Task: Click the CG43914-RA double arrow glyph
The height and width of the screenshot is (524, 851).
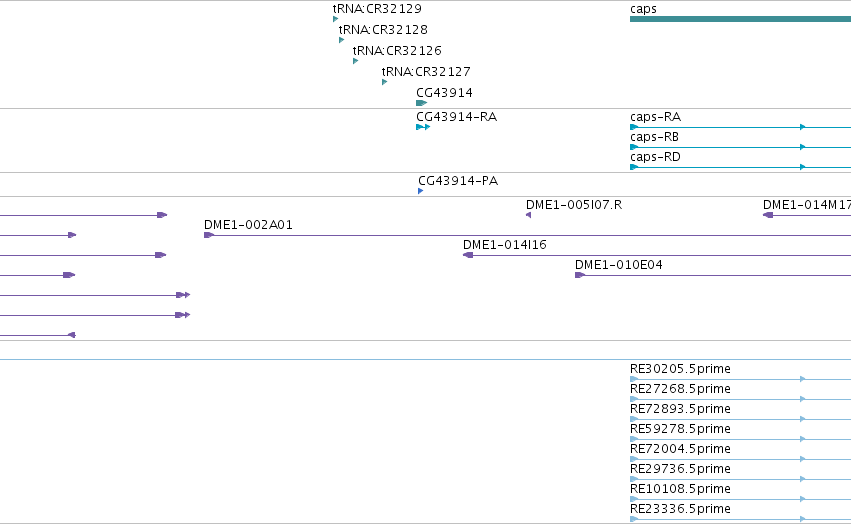Action: (423, 127)
